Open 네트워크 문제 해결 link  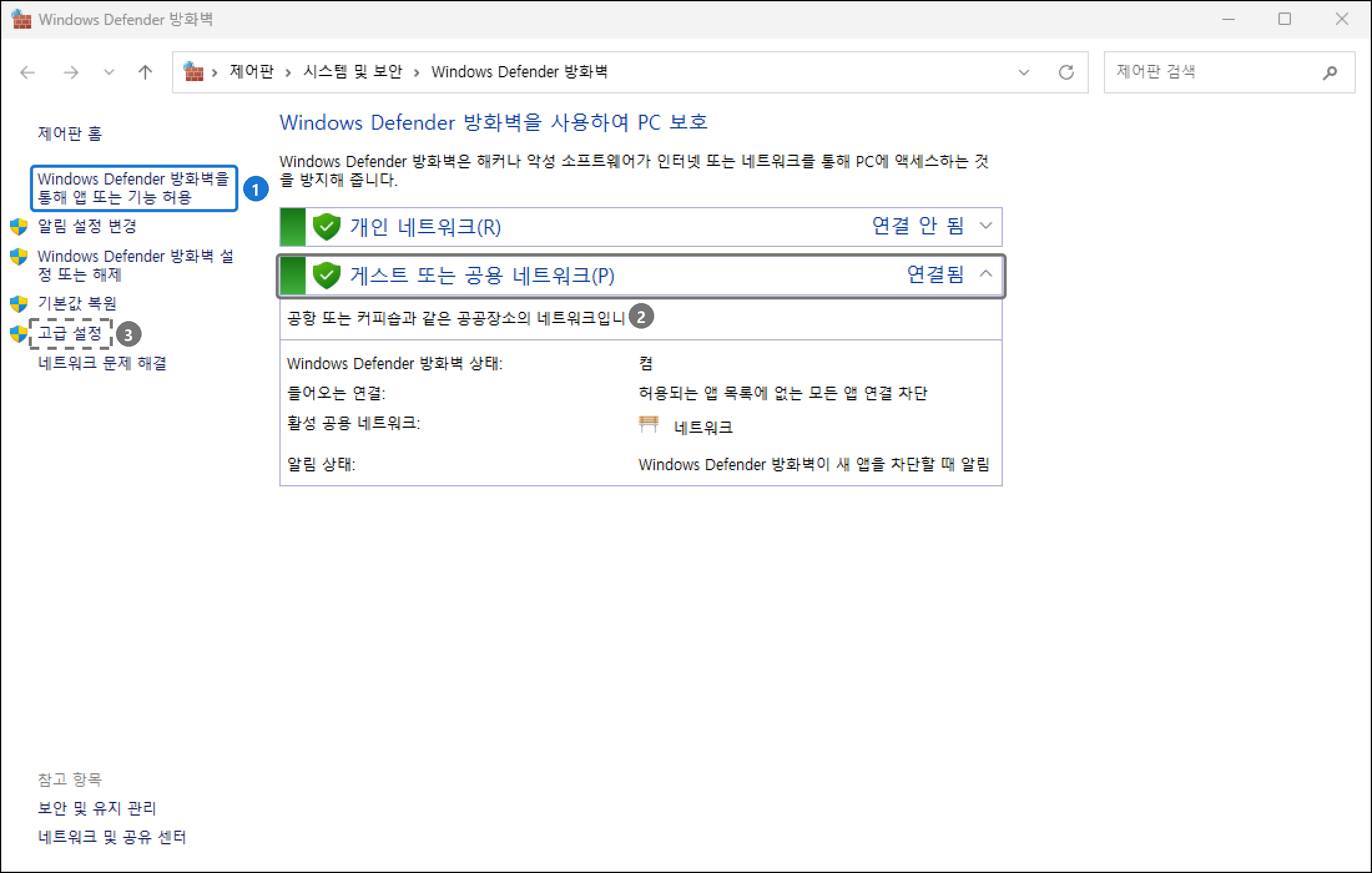(x=102, y=363)
